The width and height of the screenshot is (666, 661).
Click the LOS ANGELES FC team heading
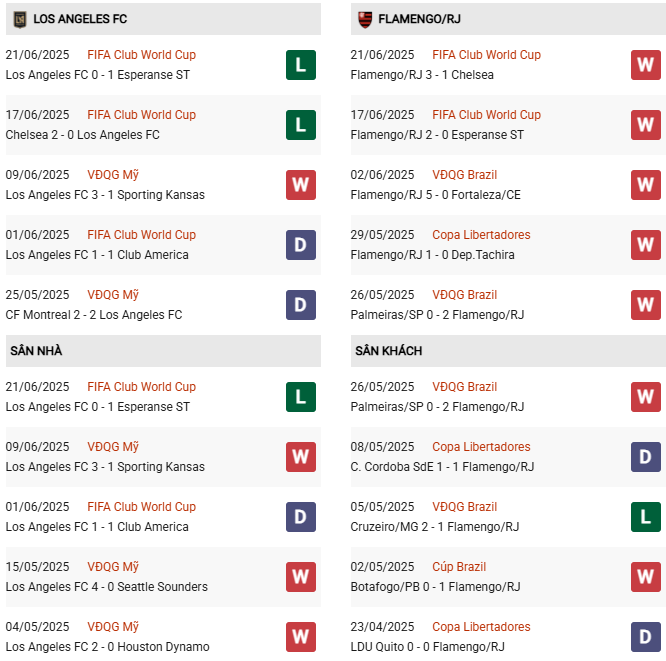(x=80, y=19)
